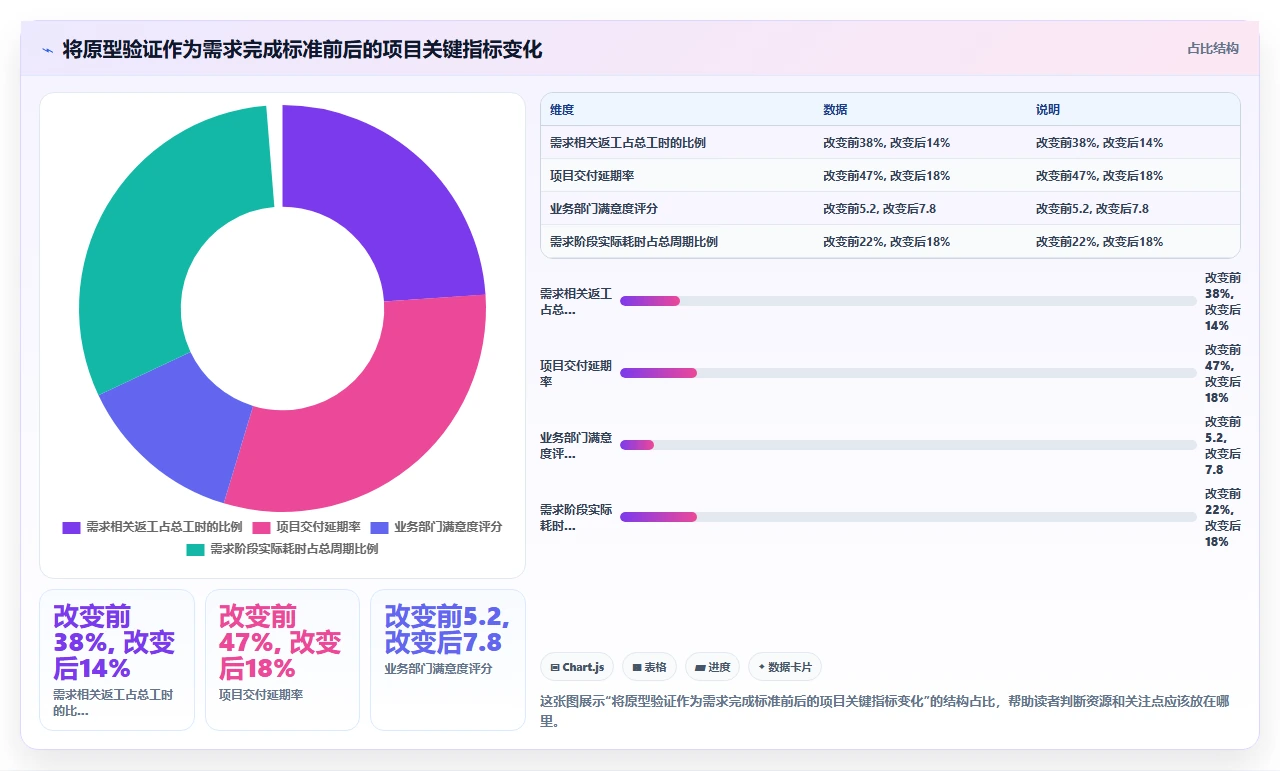
Task: Select table cell 业务部门满意度评分
Action: click(x=677, y=209)
